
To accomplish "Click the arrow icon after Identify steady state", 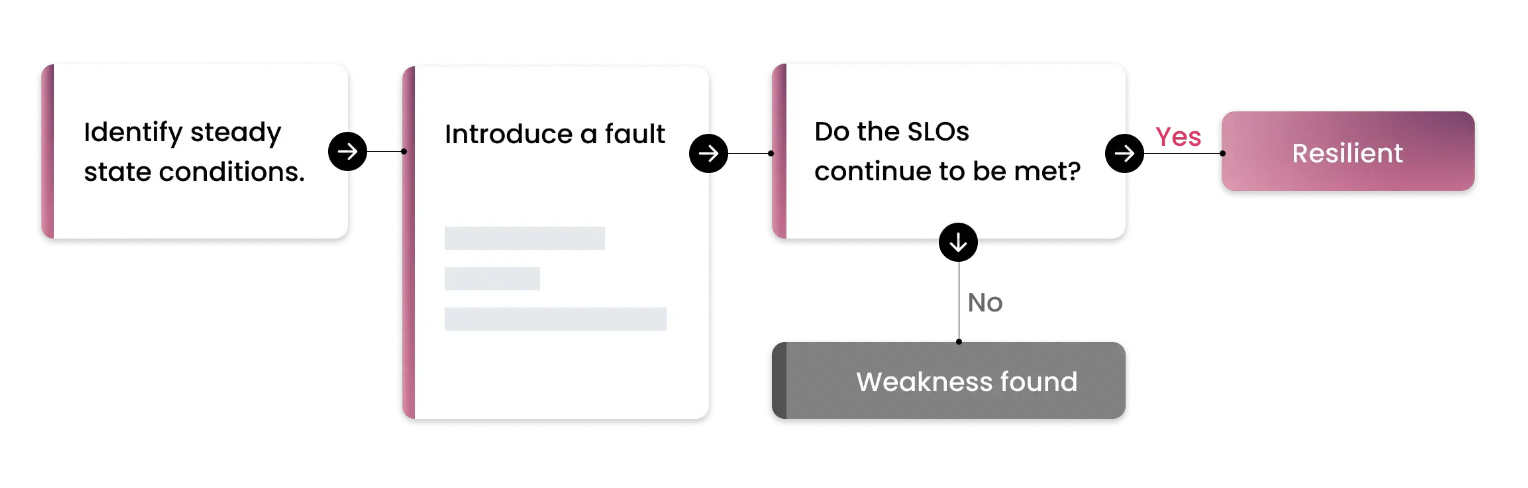I will click(347, 152).
